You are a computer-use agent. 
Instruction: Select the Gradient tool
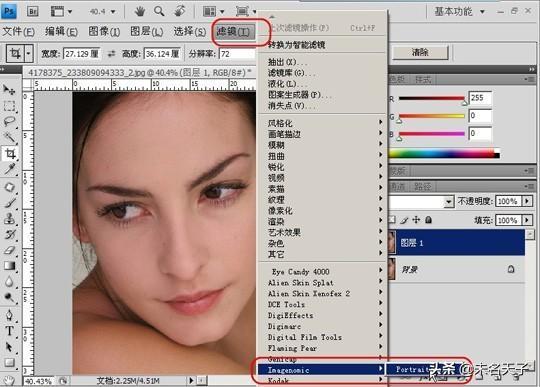point(9,266)
